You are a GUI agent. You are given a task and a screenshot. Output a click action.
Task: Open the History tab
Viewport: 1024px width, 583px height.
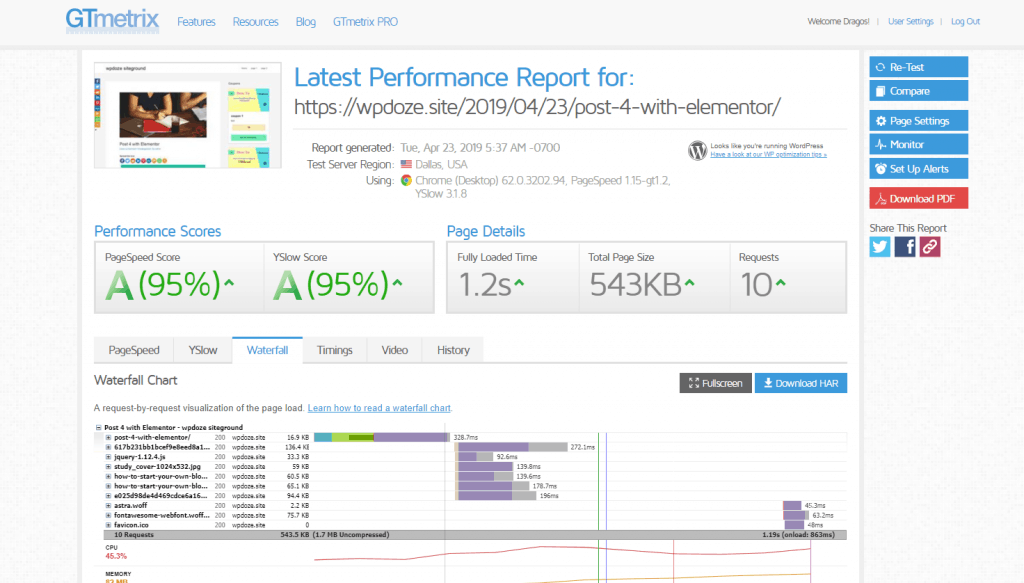453,350
